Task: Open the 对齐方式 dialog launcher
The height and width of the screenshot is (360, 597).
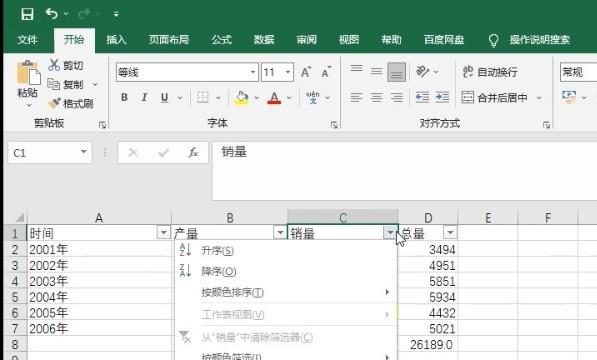Action: coord(546,124)
